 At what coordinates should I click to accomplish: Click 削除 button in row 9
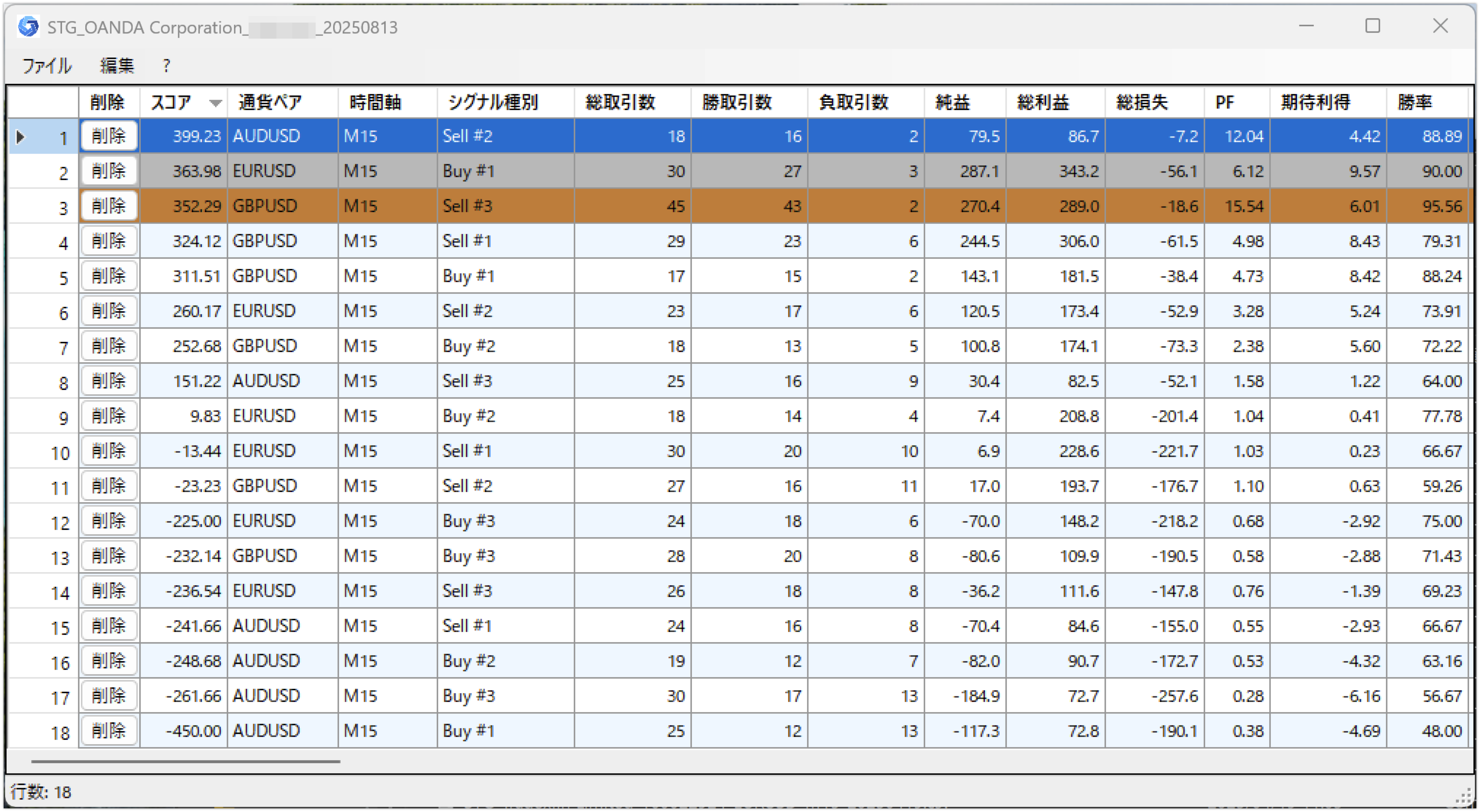pos(109,416)
